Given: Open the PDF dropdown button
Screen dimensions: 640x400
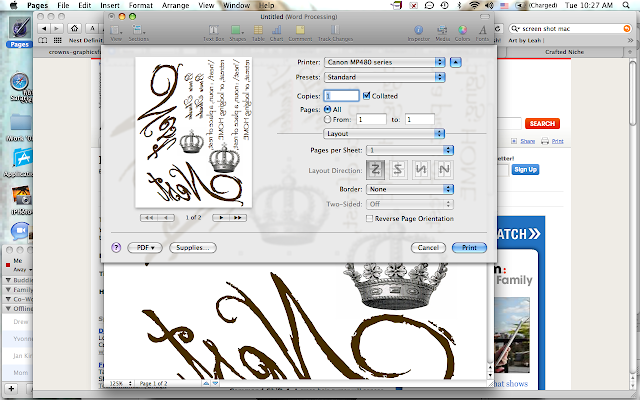Looking at the screenshot, I should 145,247.
